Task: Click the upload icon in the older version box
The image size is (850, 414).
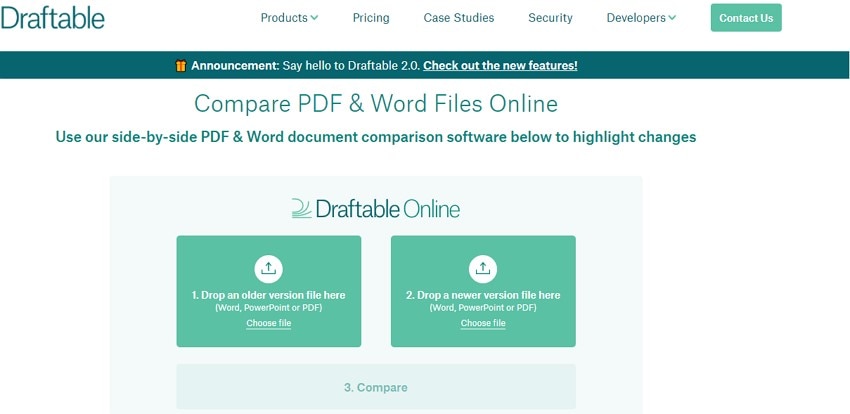Action: pos(268,269)
